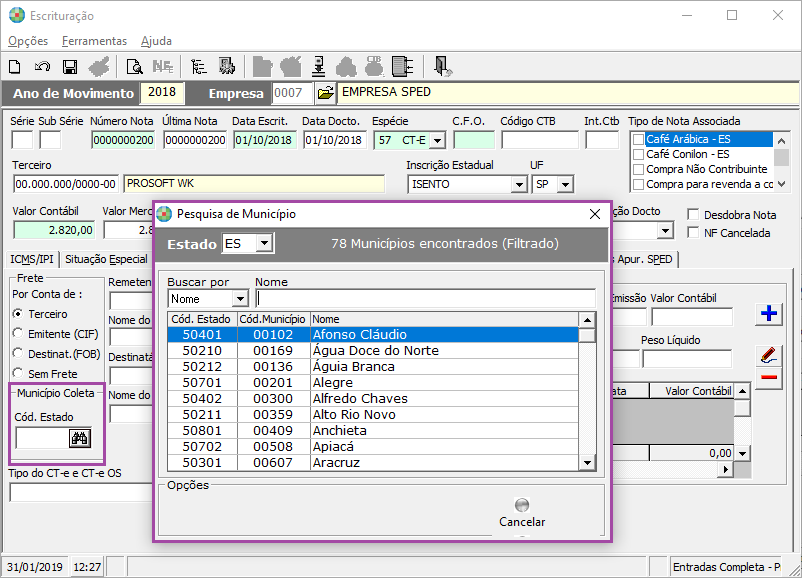This screenshot has width=802, height=578.
Task: Click the grayed folder toolbar icon
Action: (262, 67)
